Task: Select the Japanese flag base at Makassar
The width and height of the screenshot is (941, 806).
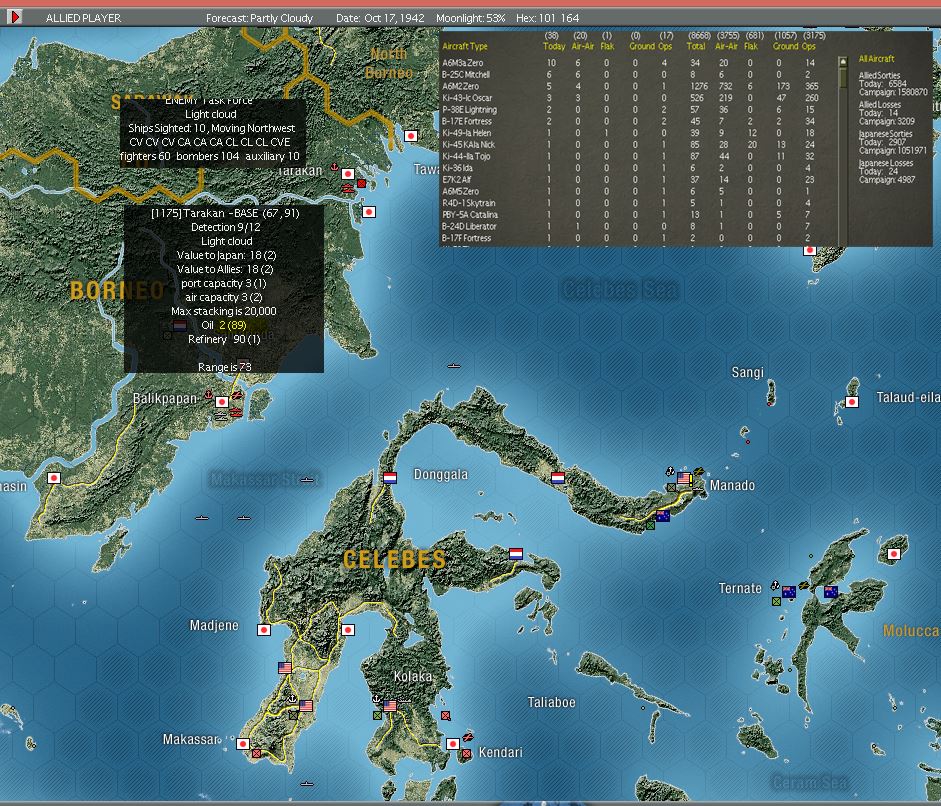Action: tap(243, 744)
